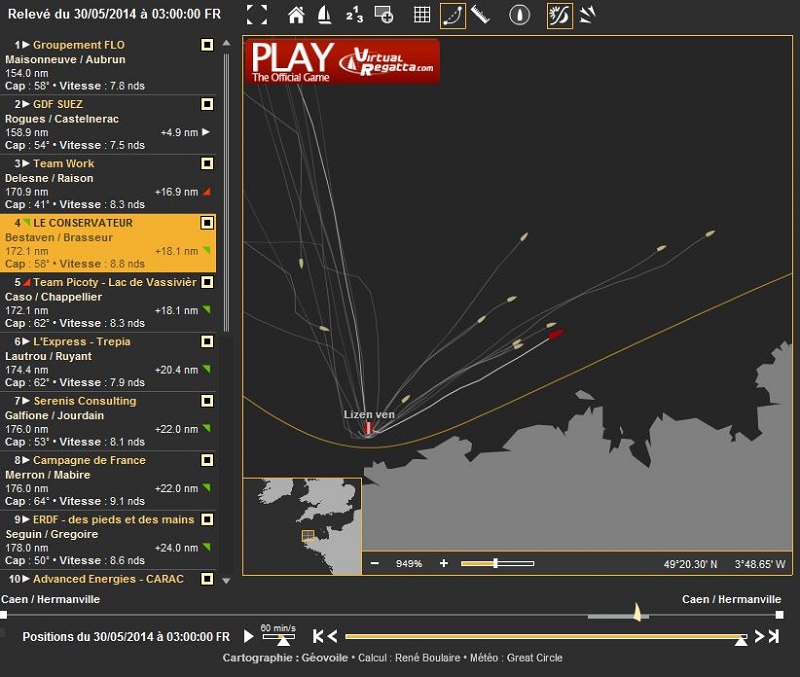800x677 pixels.
Task: Open the rankings 1-2-3 icon
Action: tap(353, 15)
